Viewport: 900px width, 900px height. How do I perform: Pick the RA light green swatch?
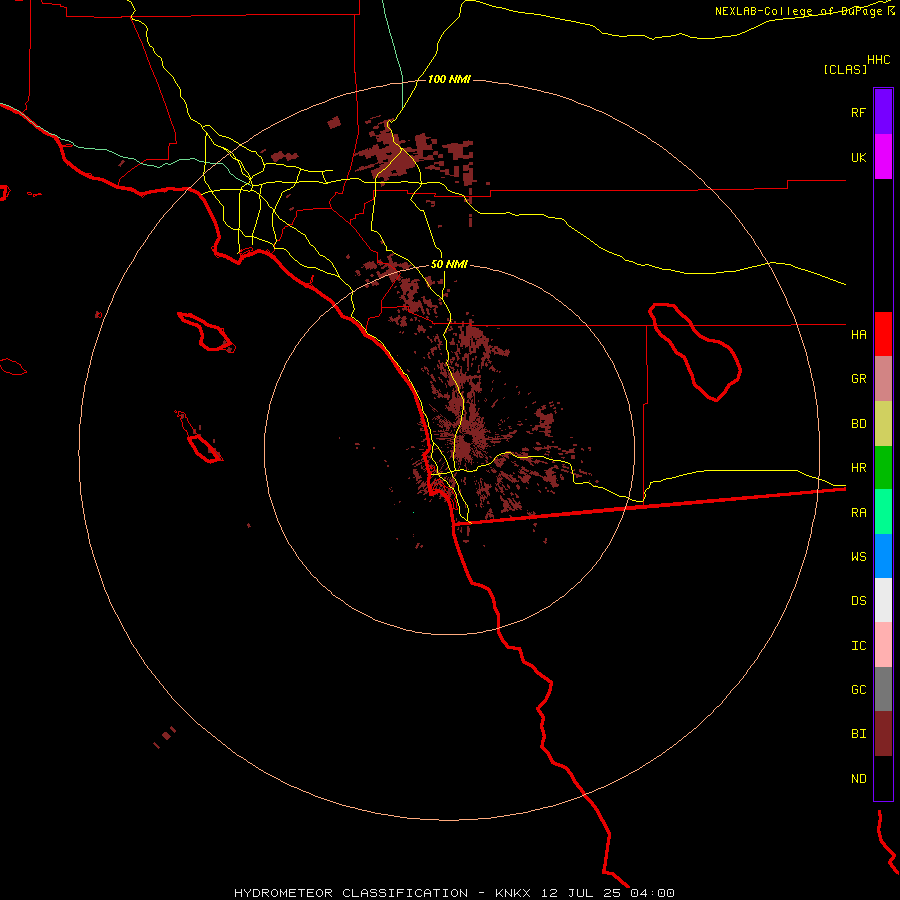(x=883, y=512)
